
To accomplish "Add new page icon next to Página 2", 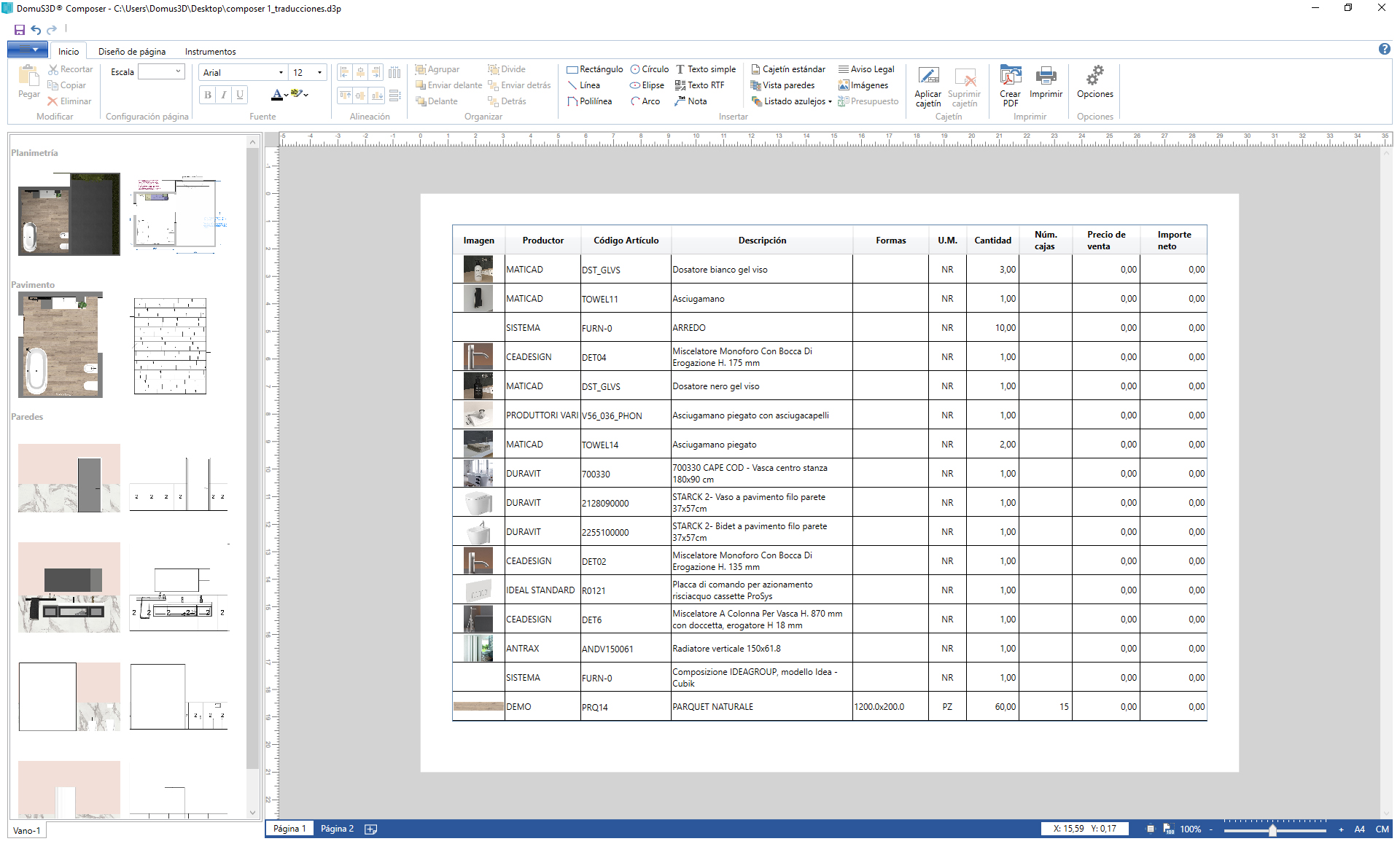I will click(370, 829).
